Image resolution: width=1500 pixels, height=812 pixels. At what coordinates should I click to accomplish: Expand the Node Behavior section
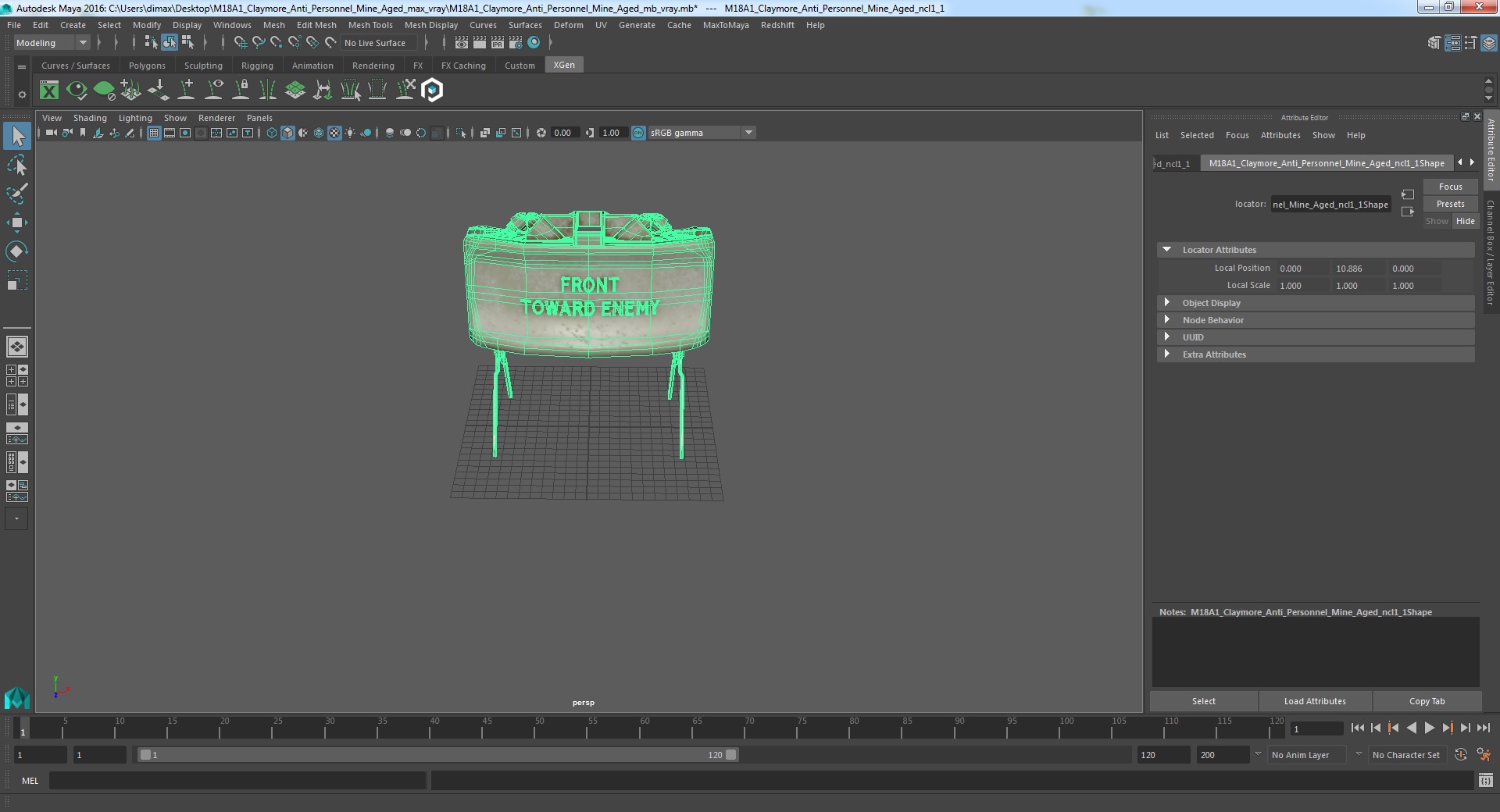click(1167, 320)
